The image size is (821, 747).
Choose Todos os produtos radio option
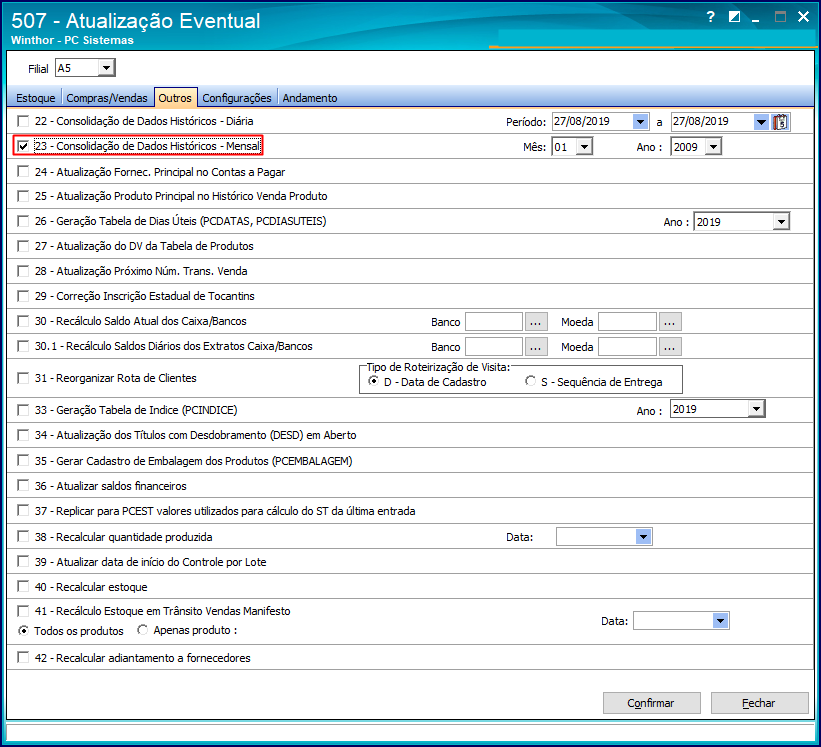pos(24,631)
